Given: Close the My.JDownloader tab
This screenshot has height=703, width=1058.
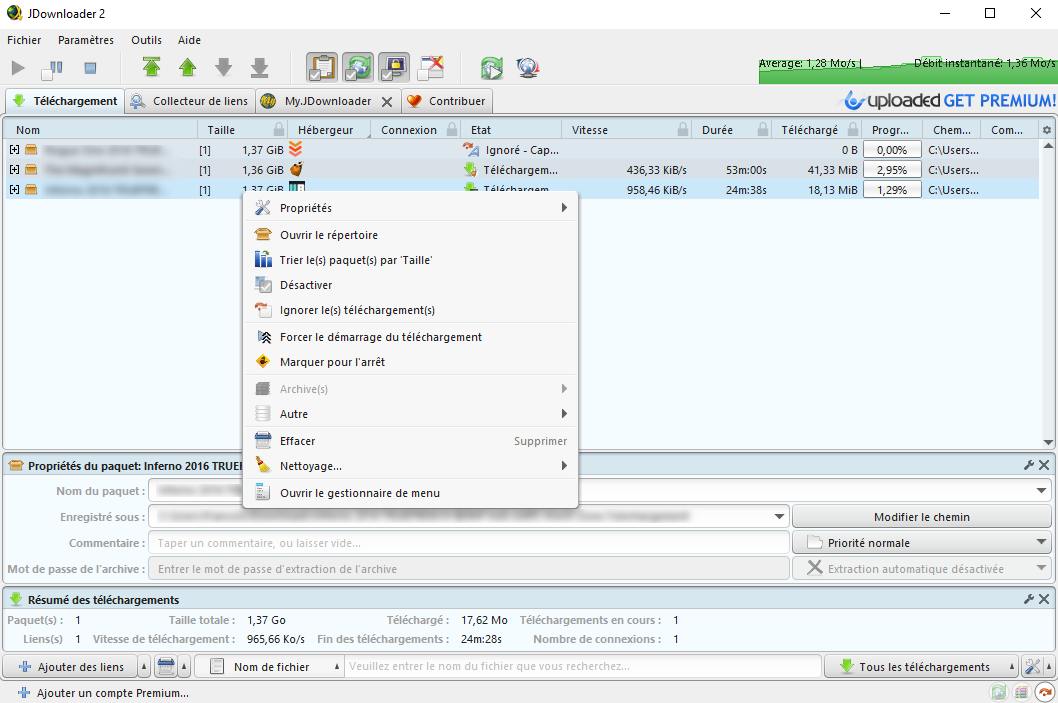Looking at the screenshot, I should [x=387, y=102].
